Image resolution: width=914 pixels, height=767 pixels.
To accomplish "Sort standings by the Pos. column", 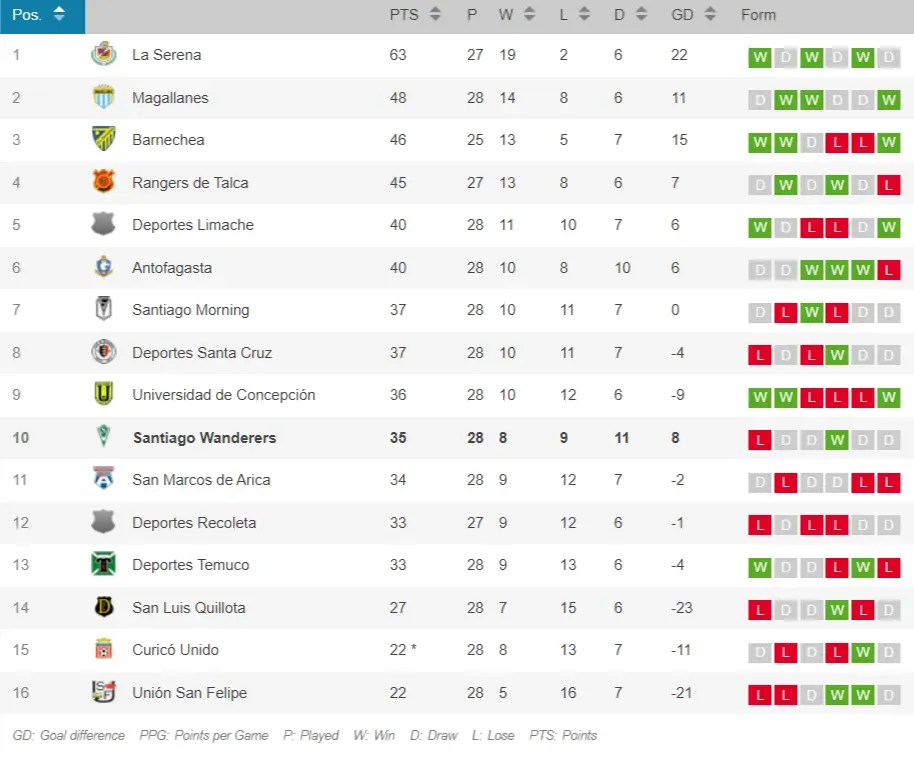I will (x=59, y=15).
